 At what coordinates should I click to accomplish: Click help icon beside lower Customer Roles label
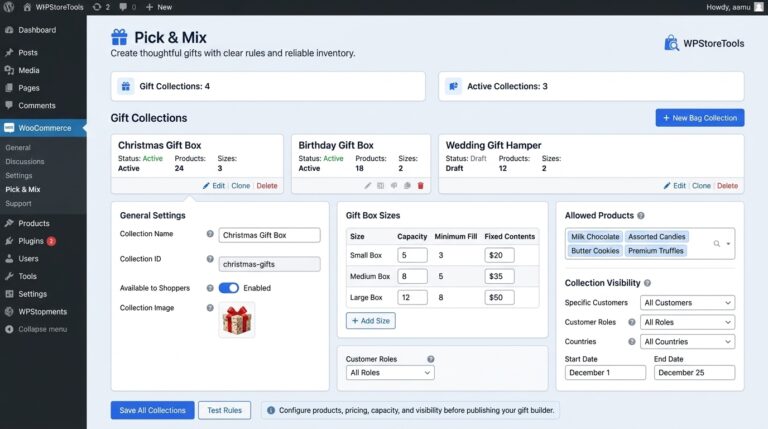431,359
